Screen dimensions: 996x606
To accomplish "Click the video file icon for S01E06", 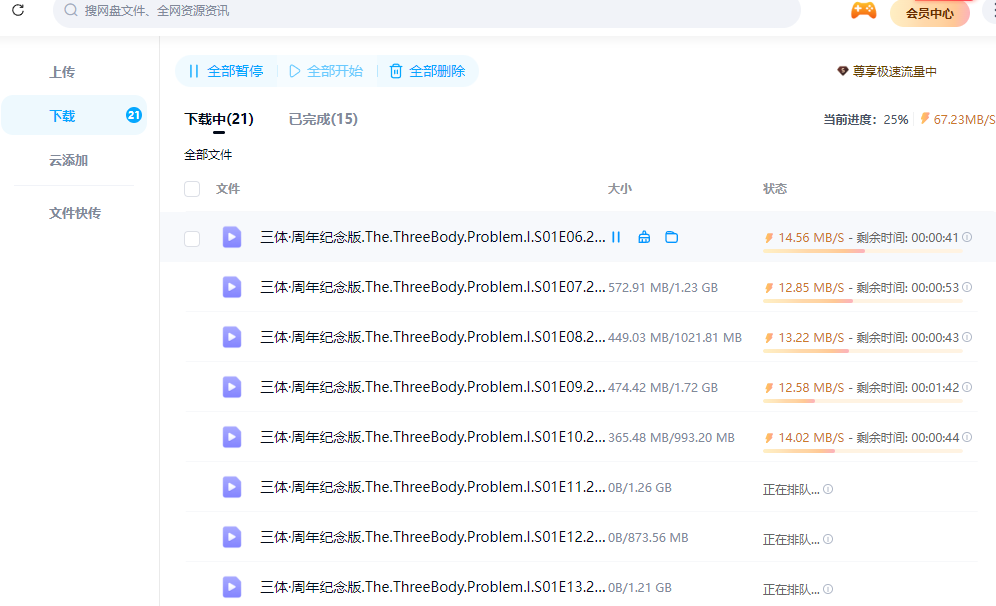I will 232,237.
